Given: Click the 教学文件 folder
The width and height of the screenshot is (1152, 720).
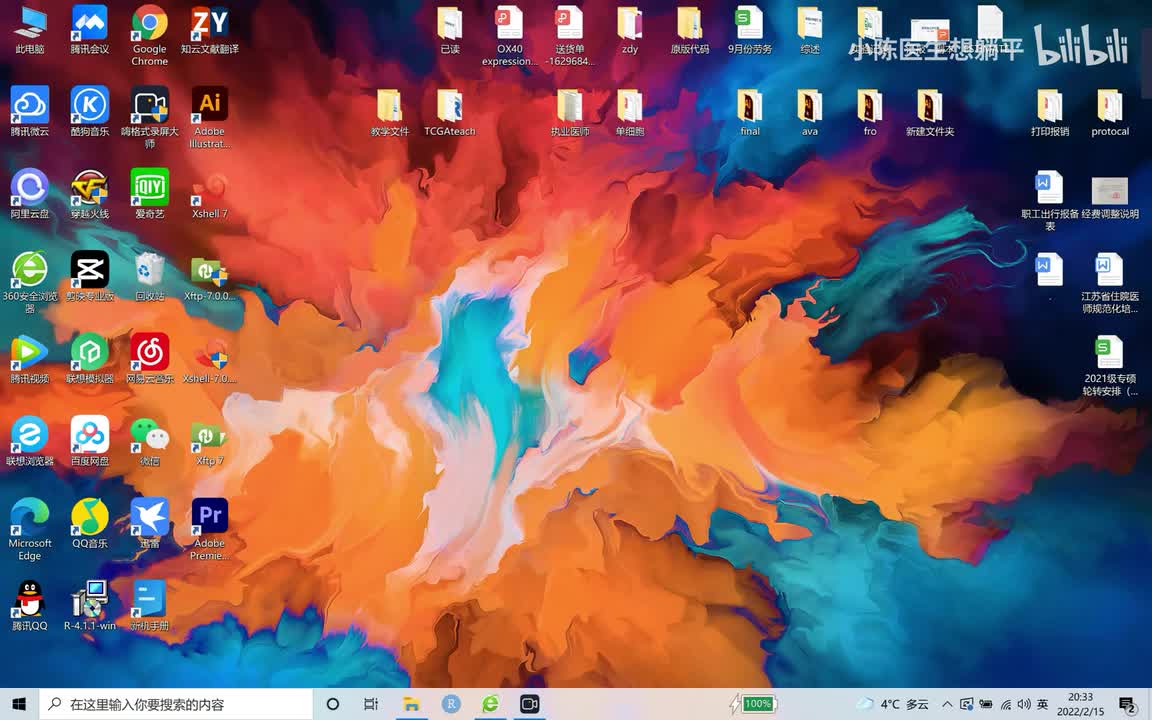Looking at the screenshot, I should (x=389, y=112).
